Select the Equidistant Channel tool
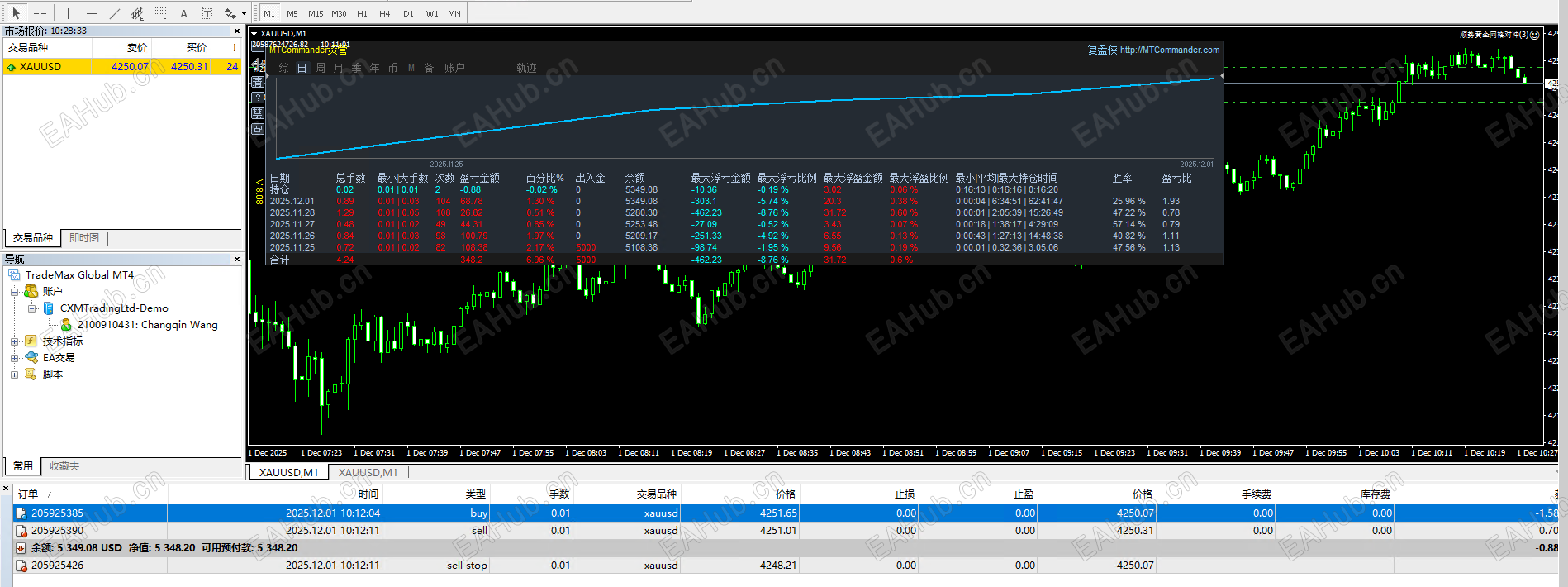The height and width of the screenshot is (587, 1568). click(137, 13)
